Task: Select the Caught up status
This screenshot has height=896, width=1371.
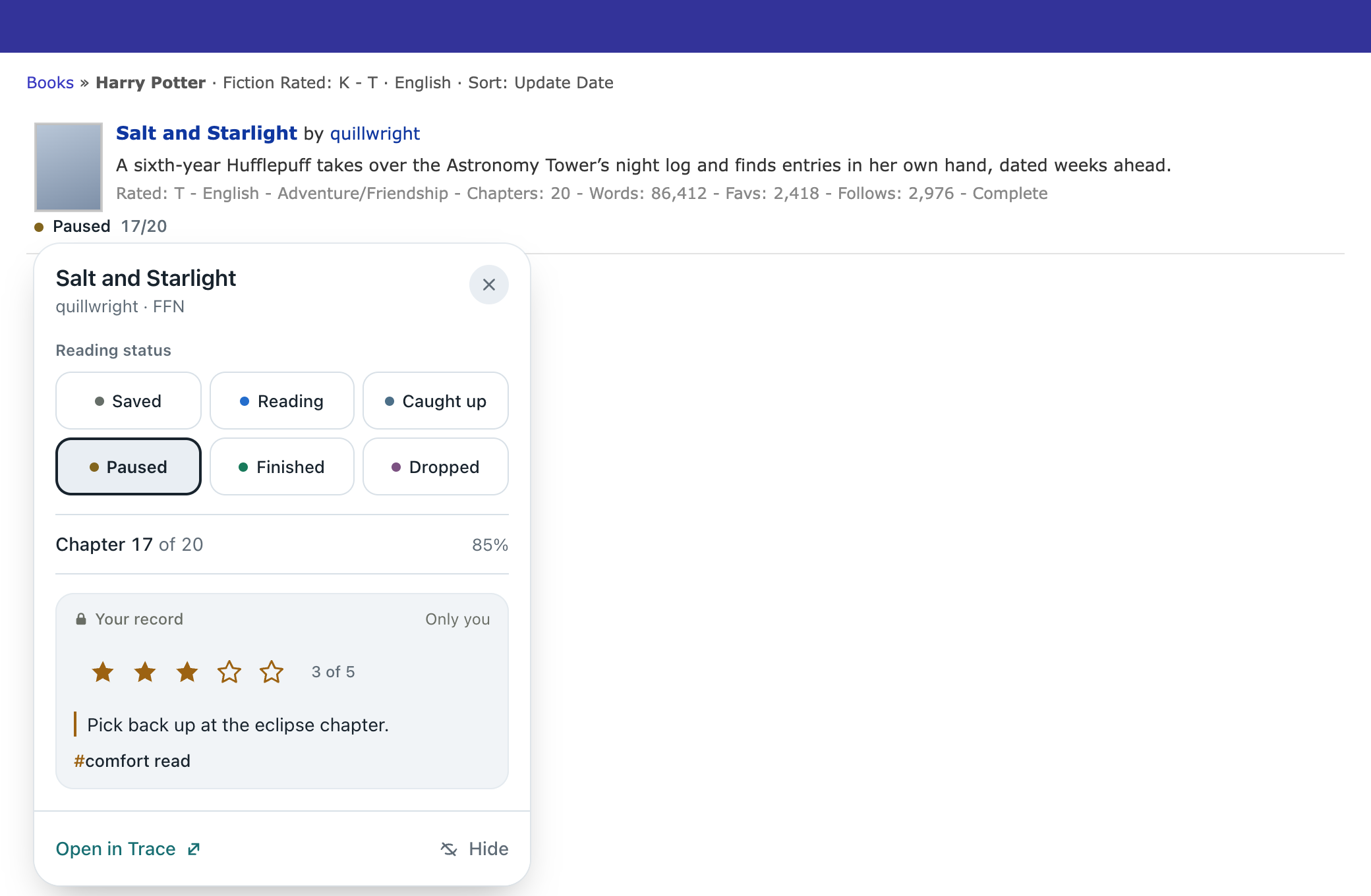Action: (x=436, y=401)
